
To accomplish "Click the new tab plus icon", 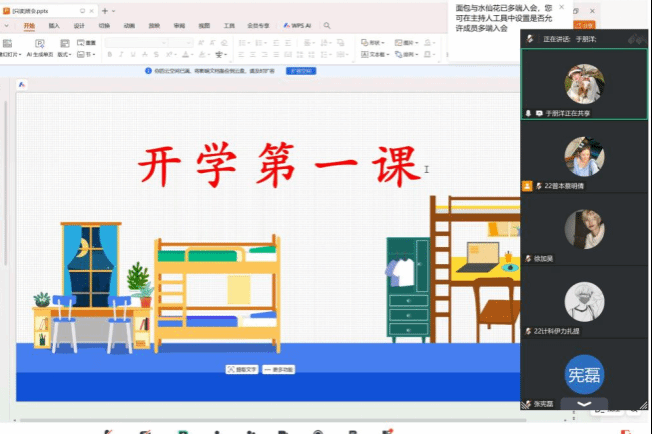I will click(107, 10).
